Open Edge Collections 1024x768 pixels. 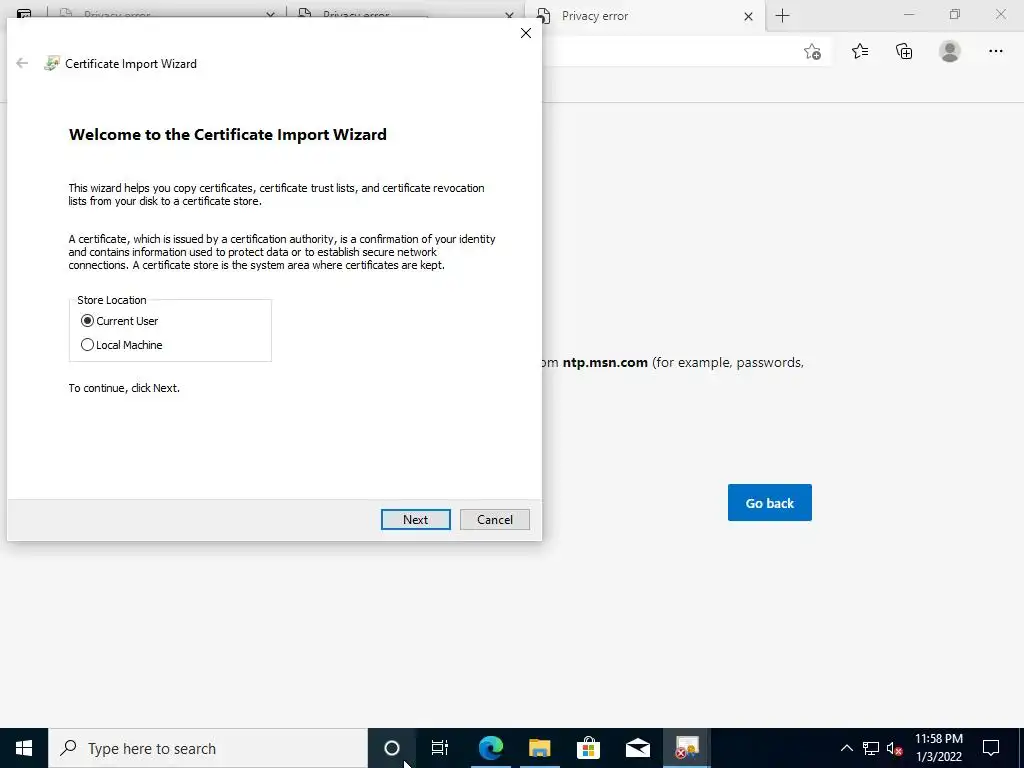point(904,51)
